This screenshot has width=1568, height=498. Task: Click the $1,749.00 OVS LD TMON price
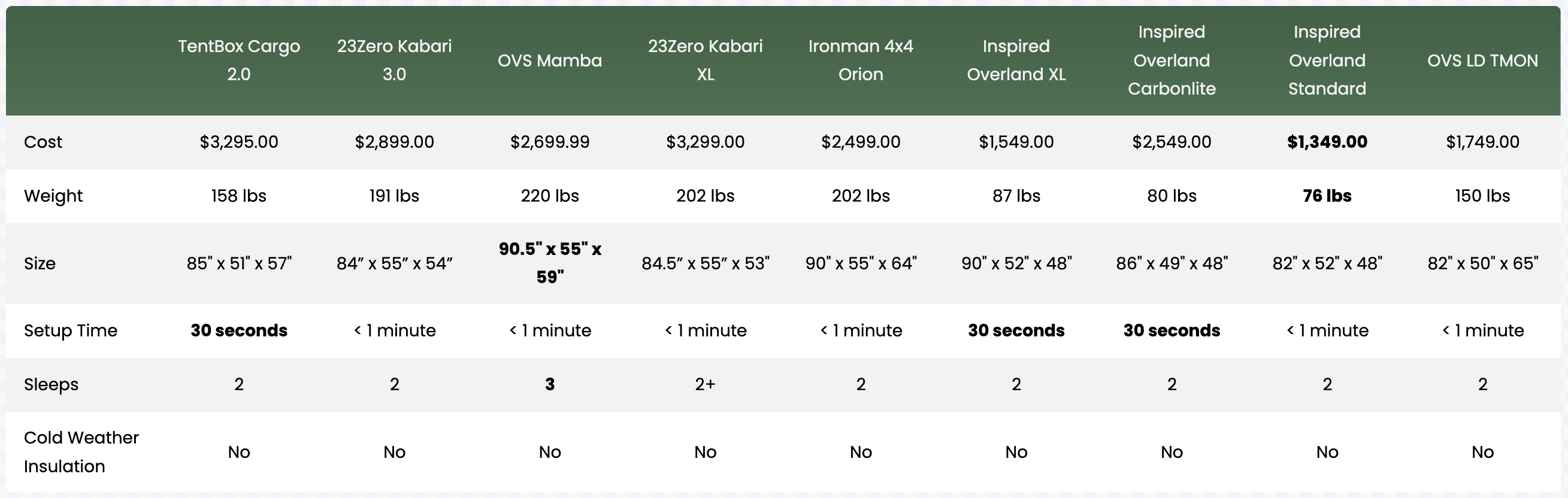(1483, 142)
